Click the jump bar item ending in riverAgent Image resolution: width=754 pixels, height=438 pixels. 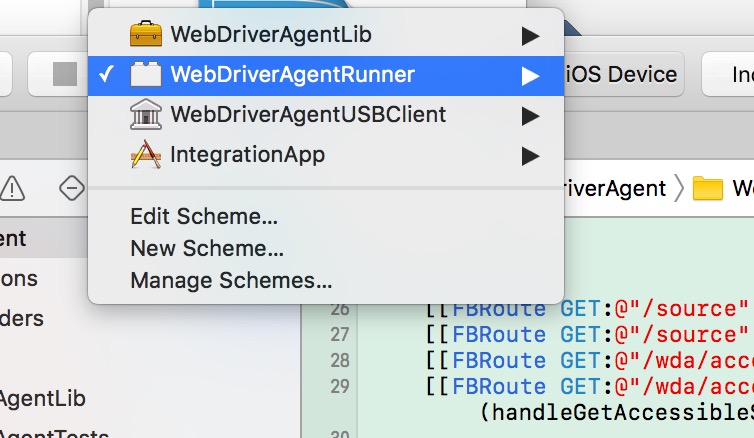coord(615,188)
